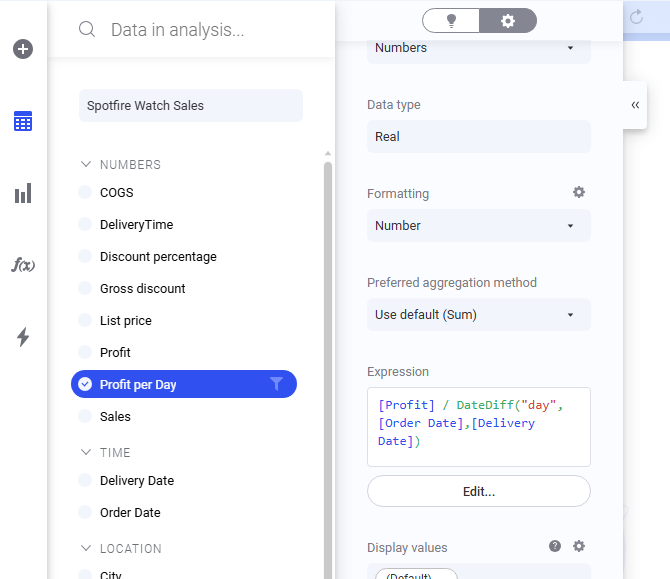Open the visualization types bar chart icon
This screenshot has height=579, width=670.
coord(23,193)
